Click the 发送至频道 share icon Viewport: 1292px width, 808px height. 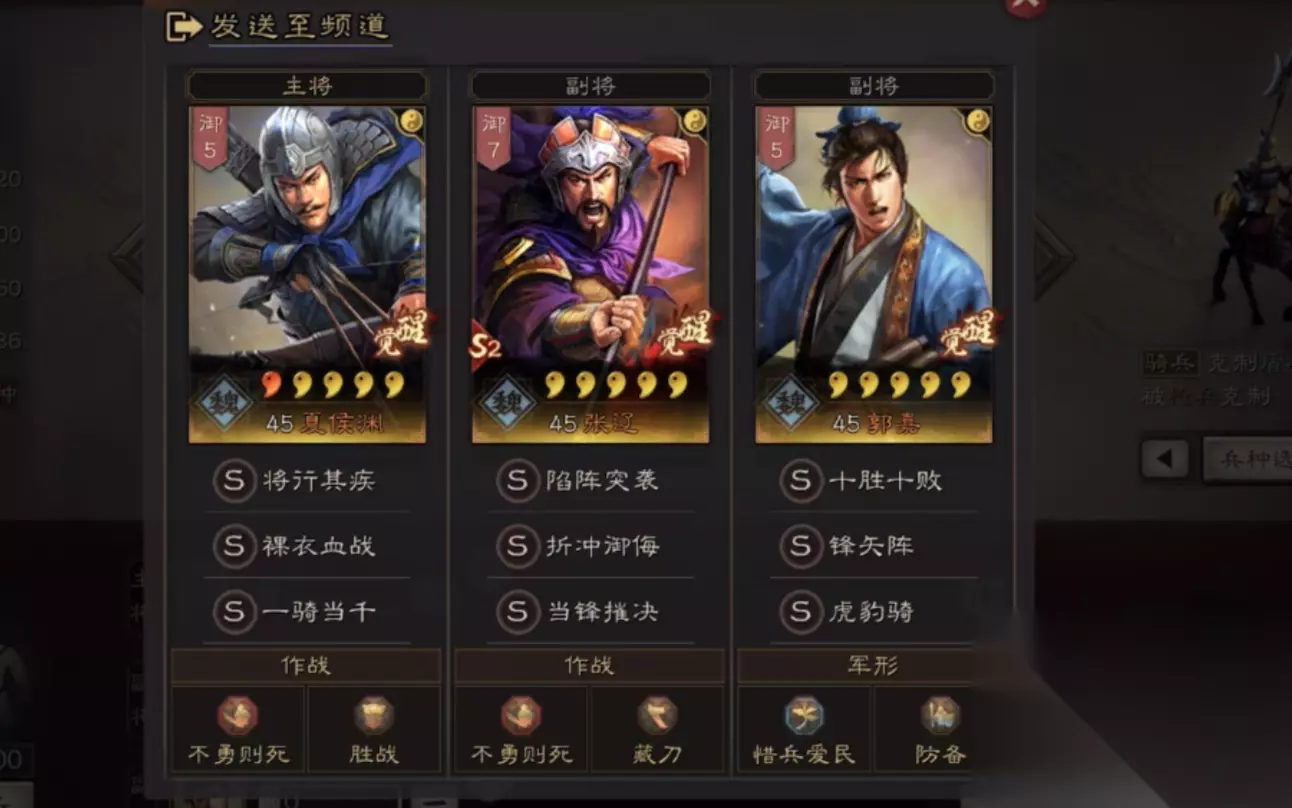(184, 27)
